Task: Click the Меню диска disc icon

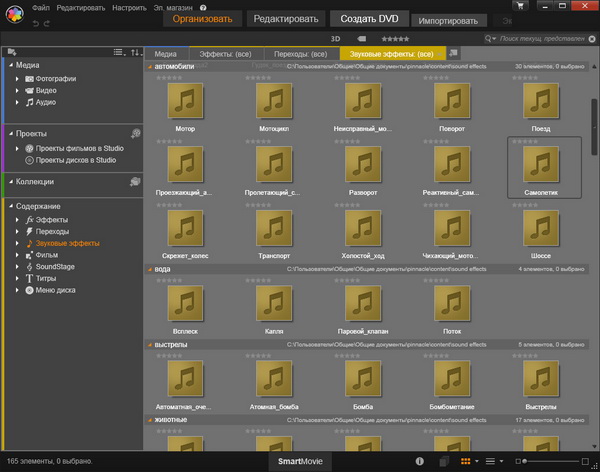Action: coord(30,289)
